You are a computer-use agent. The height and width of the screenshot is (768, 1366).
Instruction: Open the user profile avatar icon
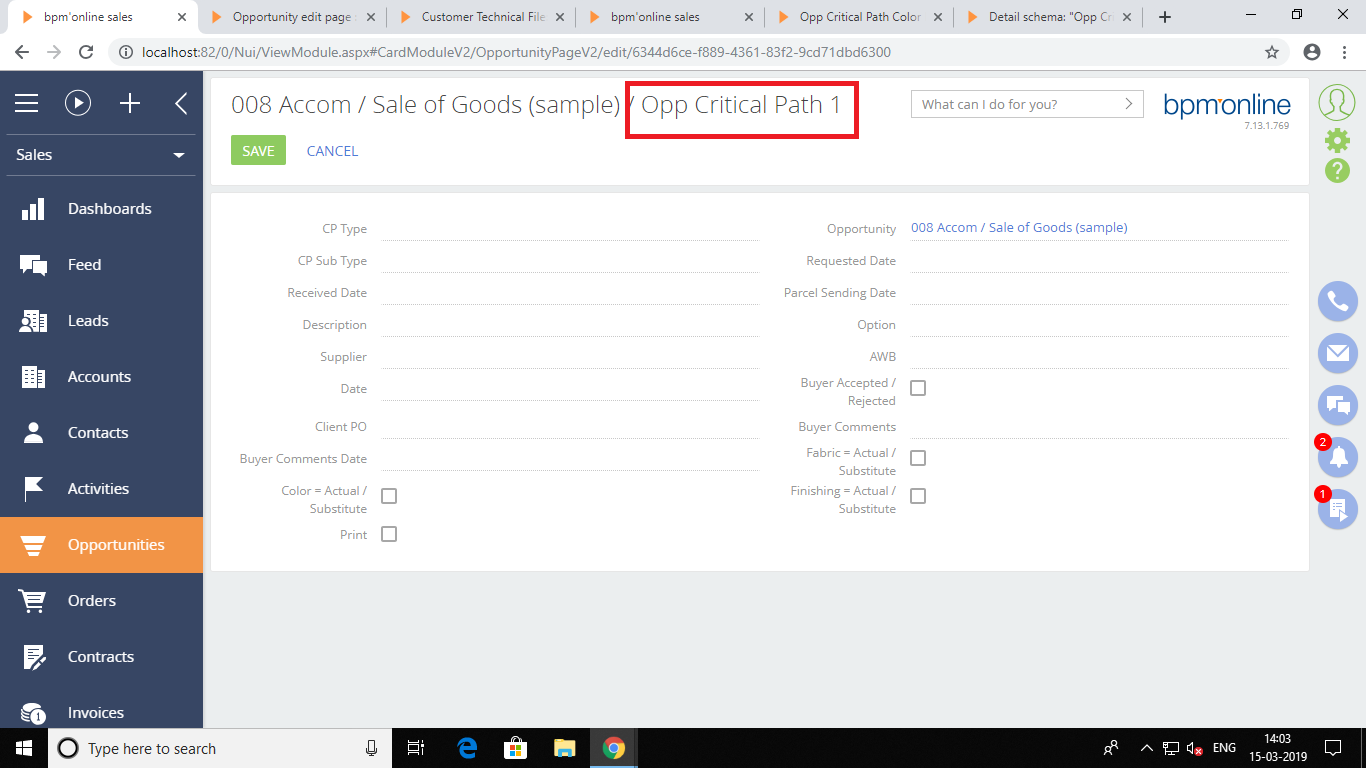click(x=1337, y=103)
